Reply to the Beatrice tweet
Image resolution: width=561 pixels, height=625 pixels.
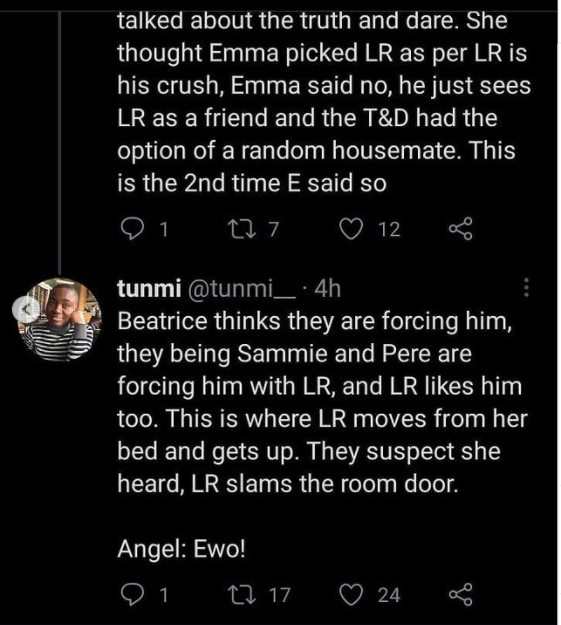[132, 596]
